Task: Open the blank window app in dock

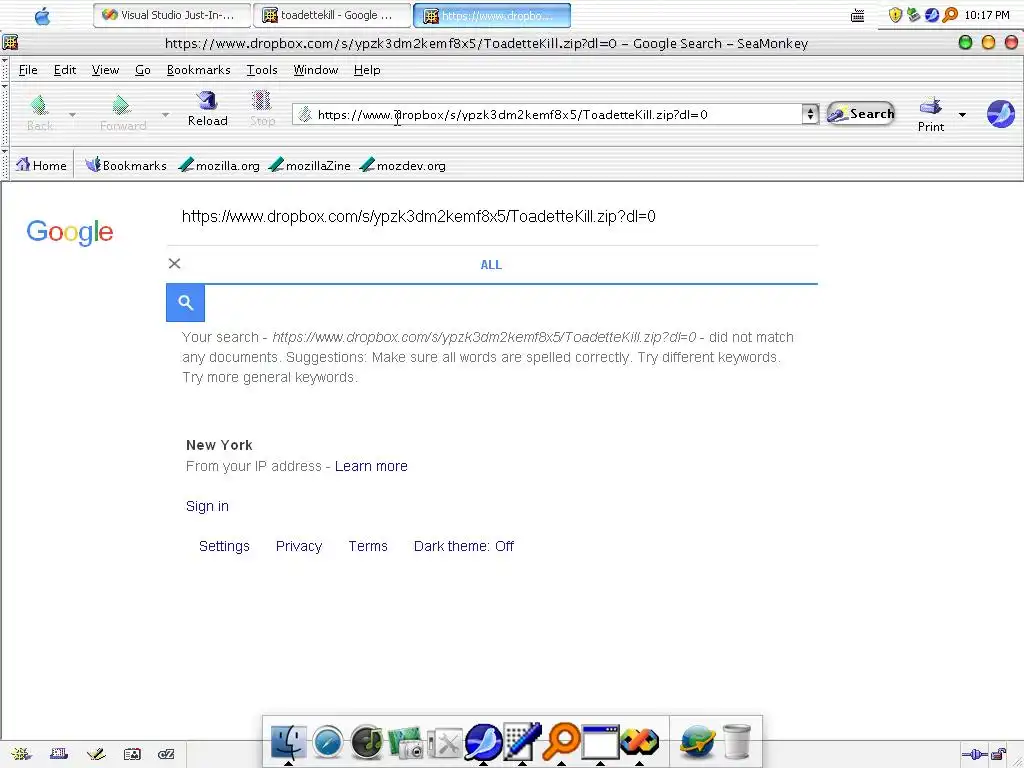Action: point(600,742)
